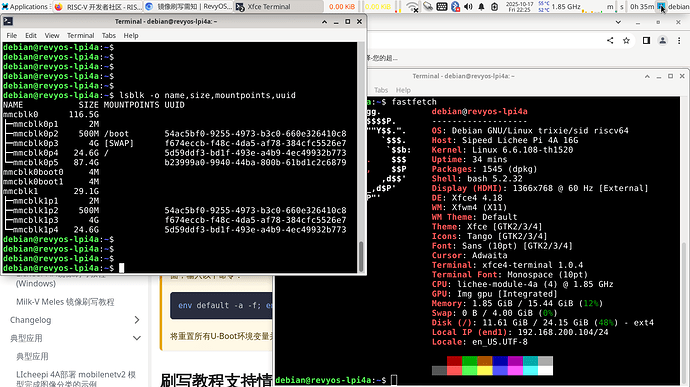The image size is (690, 387).
Task: Click the mmcblk0p2 /boot row in lsblk output
Action: [175, 134]
